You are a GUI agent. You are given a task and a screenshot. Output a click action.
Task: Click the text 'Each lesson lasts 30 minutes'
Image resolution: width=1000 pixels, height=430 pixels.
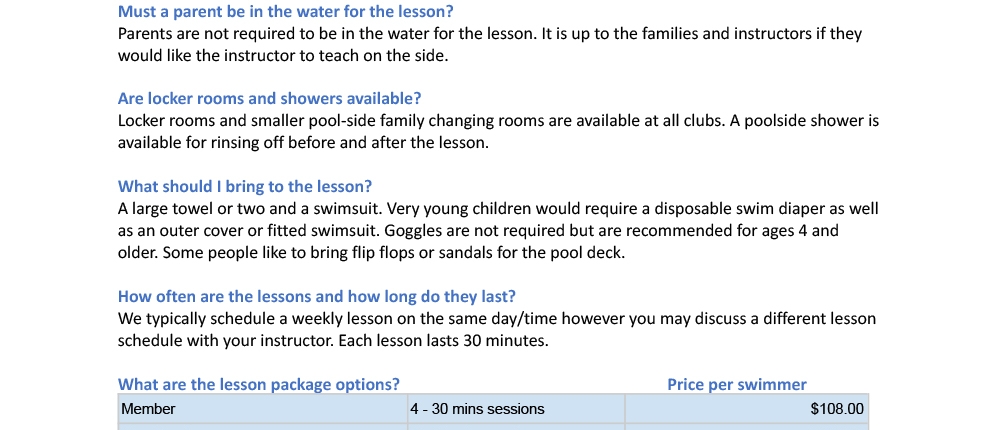click(x=443, y=341)
